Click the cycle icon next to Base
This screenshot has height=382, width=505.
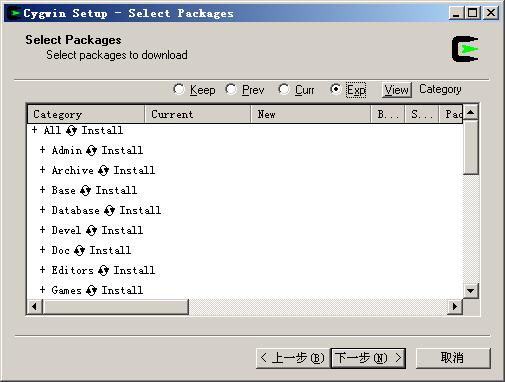pyautogui.click(x=85, y=191)
